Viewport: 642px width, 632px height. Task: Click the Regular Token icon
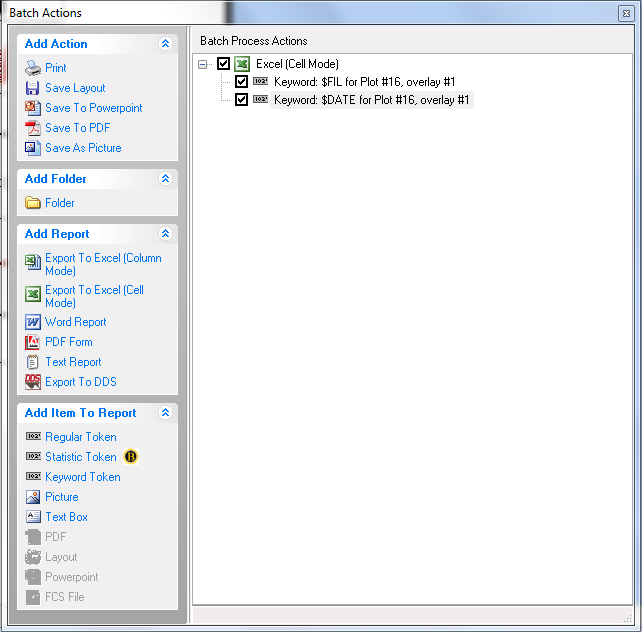(33, 436)
